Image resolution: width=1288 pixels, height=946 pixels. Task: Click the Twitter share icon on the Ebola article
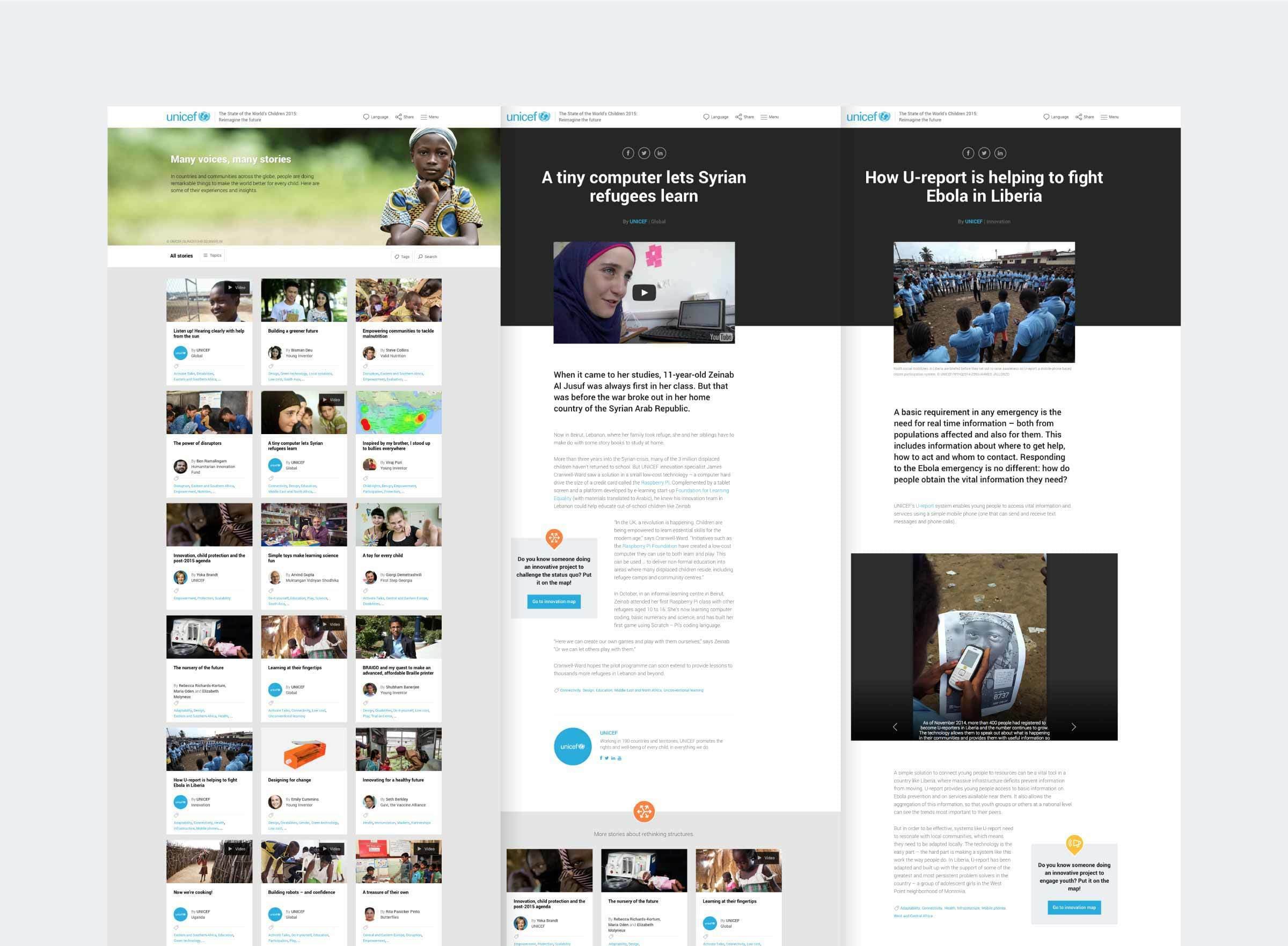[984, 153]
